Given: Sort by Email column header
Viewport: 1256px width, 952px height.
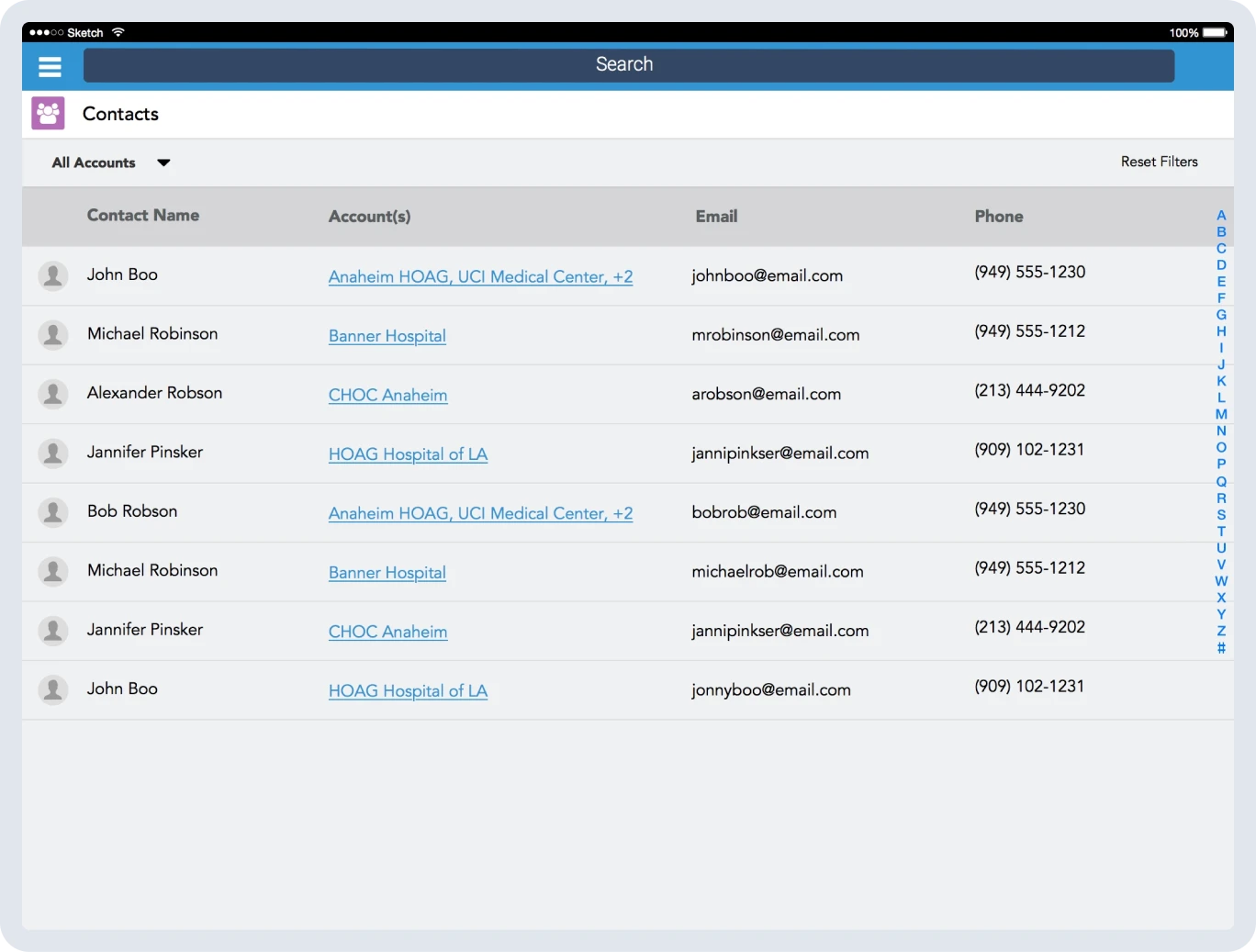Looking at the screenshot, I should [x=716, y=217].
